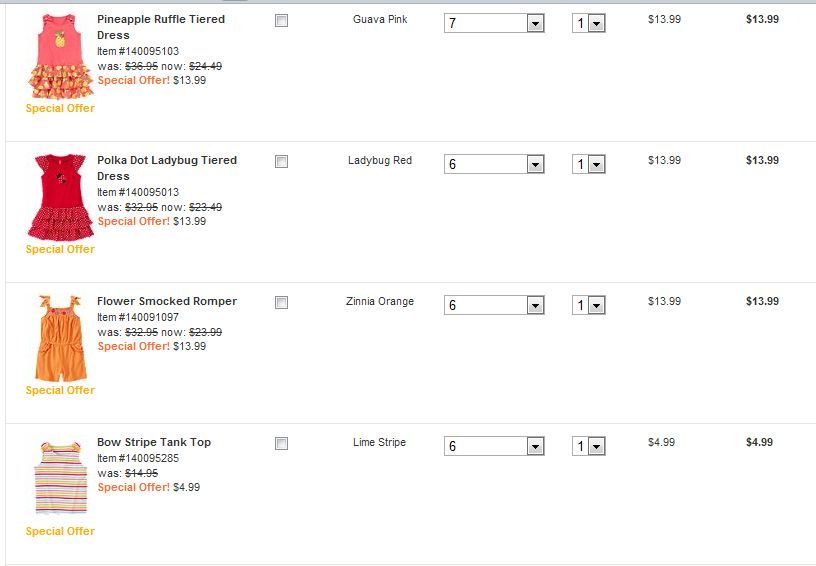This screenshot has height=566, width=816.
Task: Select the Flower Smocked Romper checkbox
Action: [x=281, y=302]
